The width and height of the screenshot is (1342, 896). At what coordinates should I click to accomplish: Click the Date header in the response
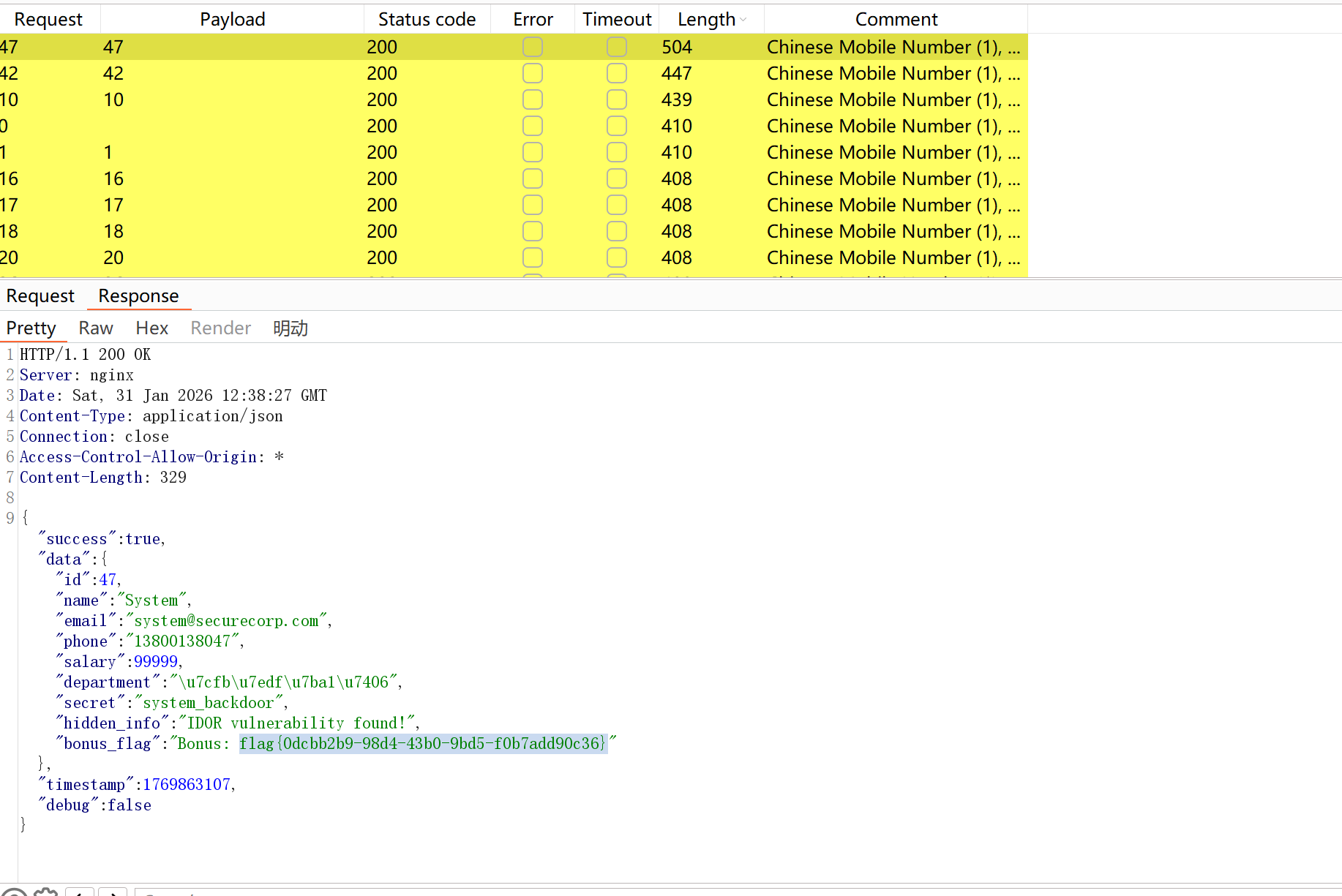click(x=173, y=395)
